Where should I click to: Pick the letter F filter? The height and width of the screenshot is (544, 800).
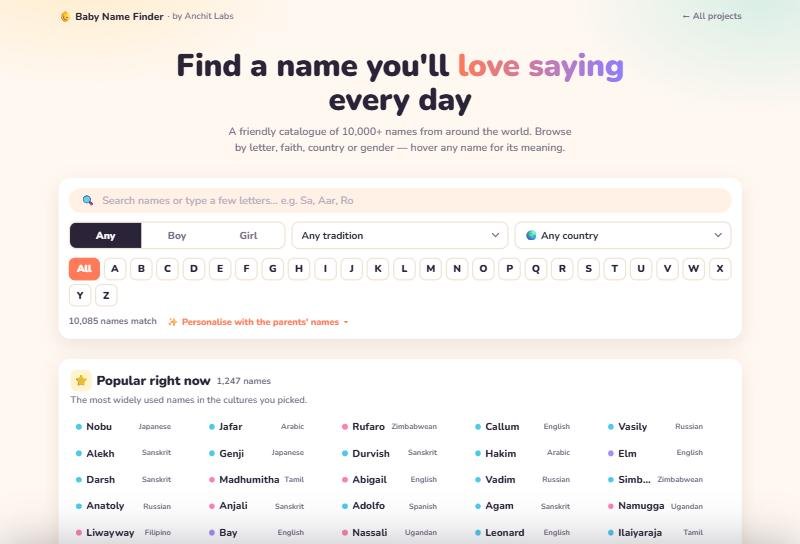tap(246, 268)
